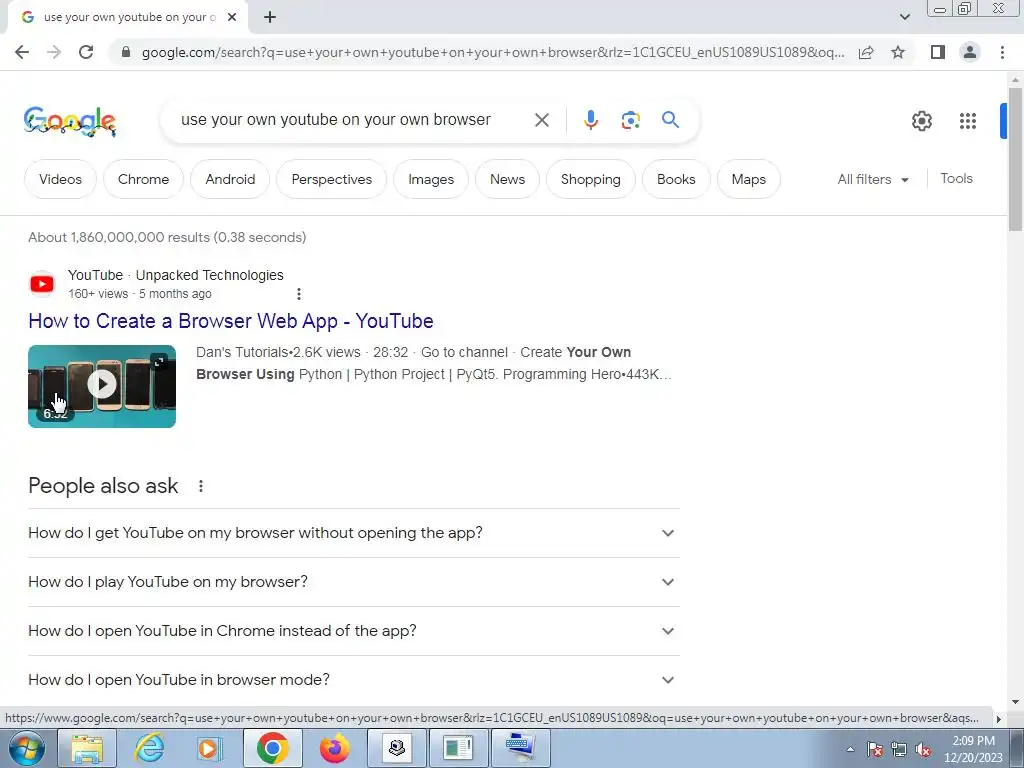Share this page icon in address bar
Image resolution: width=1024 pixels, height=768 pixels.
[866, 52]
